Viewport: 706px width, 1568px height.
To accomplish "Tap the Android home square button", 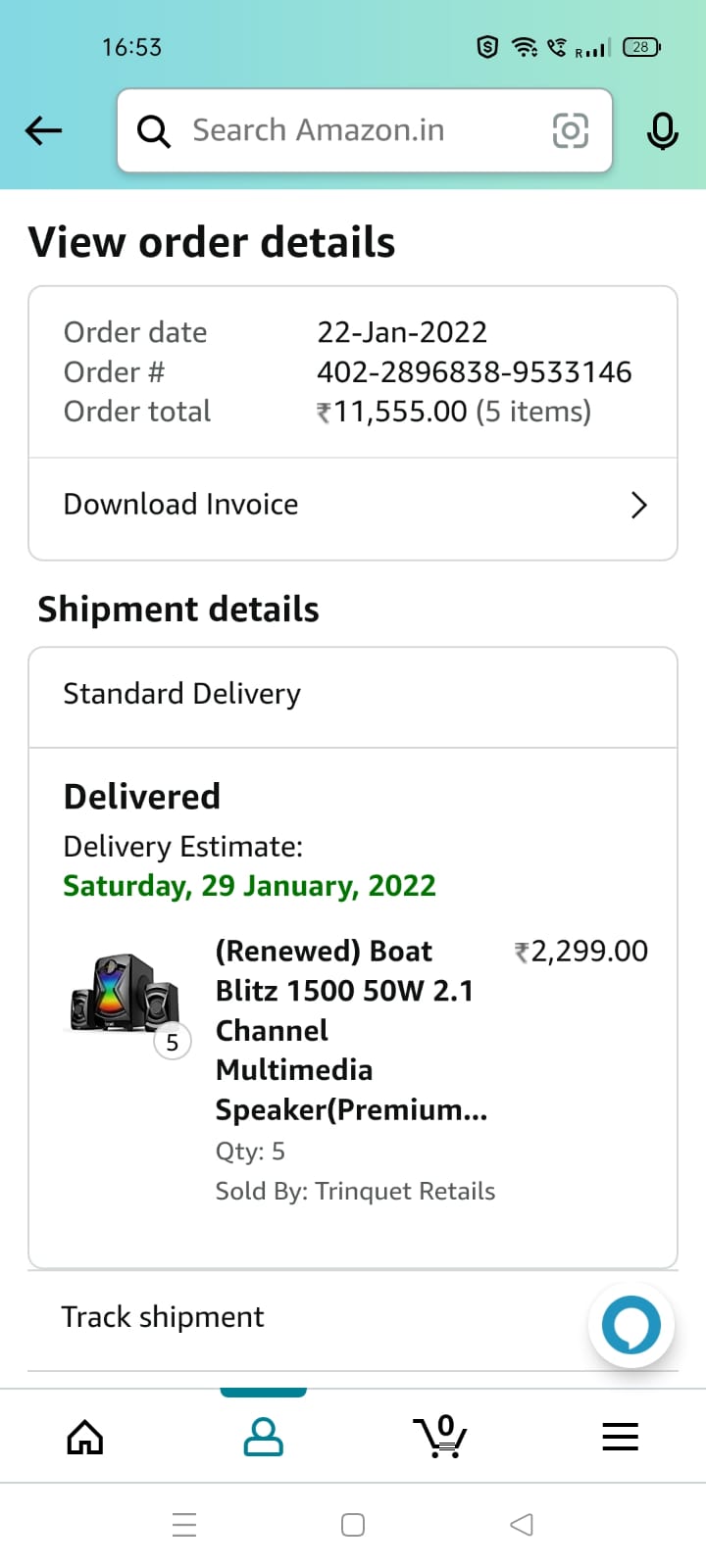I will tap(353, 1525).
